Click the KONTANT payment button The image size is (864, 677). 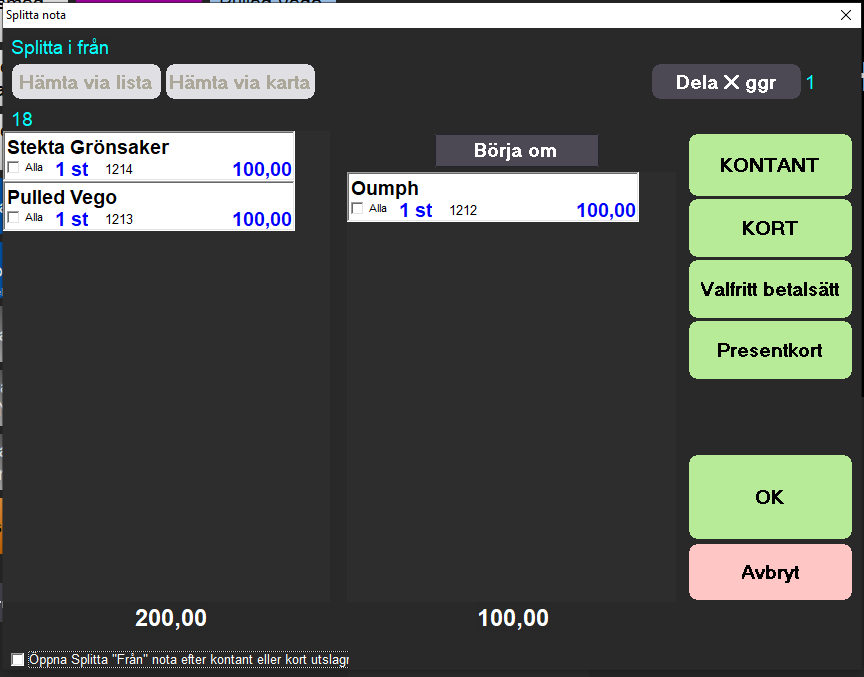(769, 165)
